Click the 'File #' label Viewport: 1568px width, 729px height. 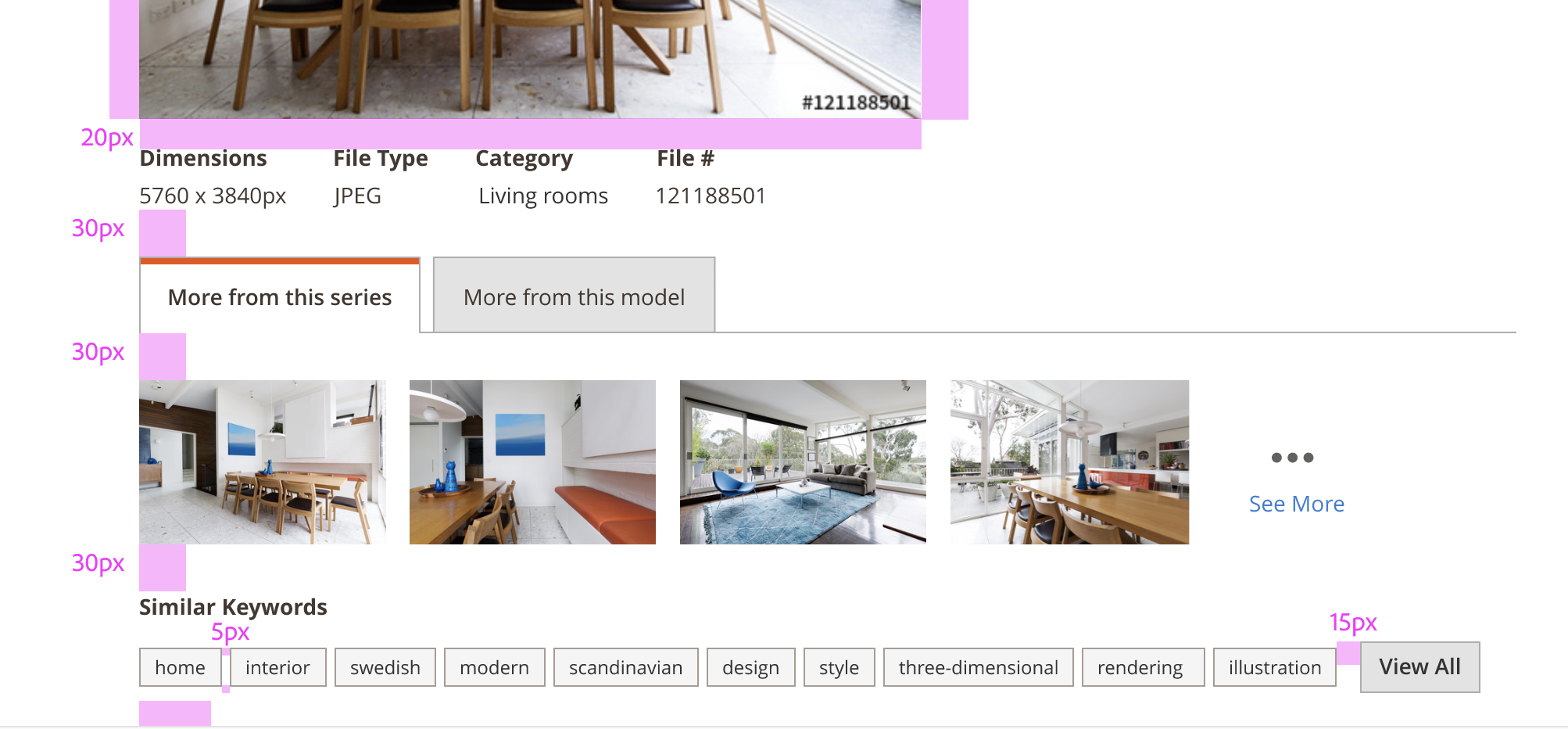coord(686,158)
